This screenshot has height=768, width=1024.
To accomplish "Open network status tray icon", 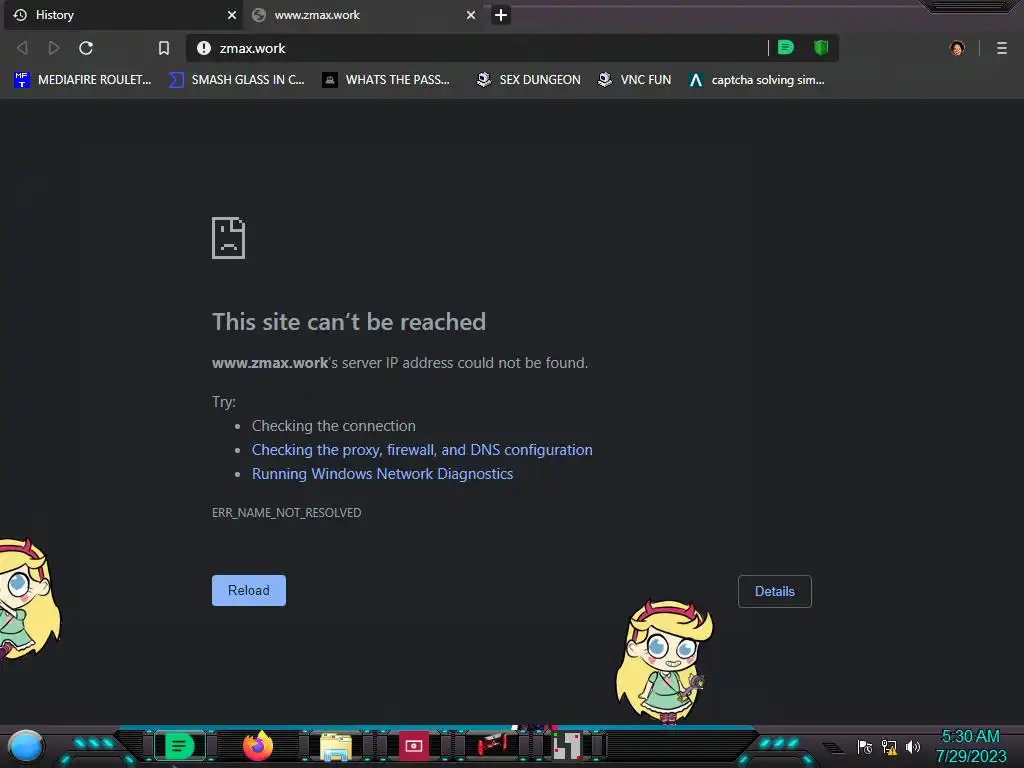I will tap(889, 747).
